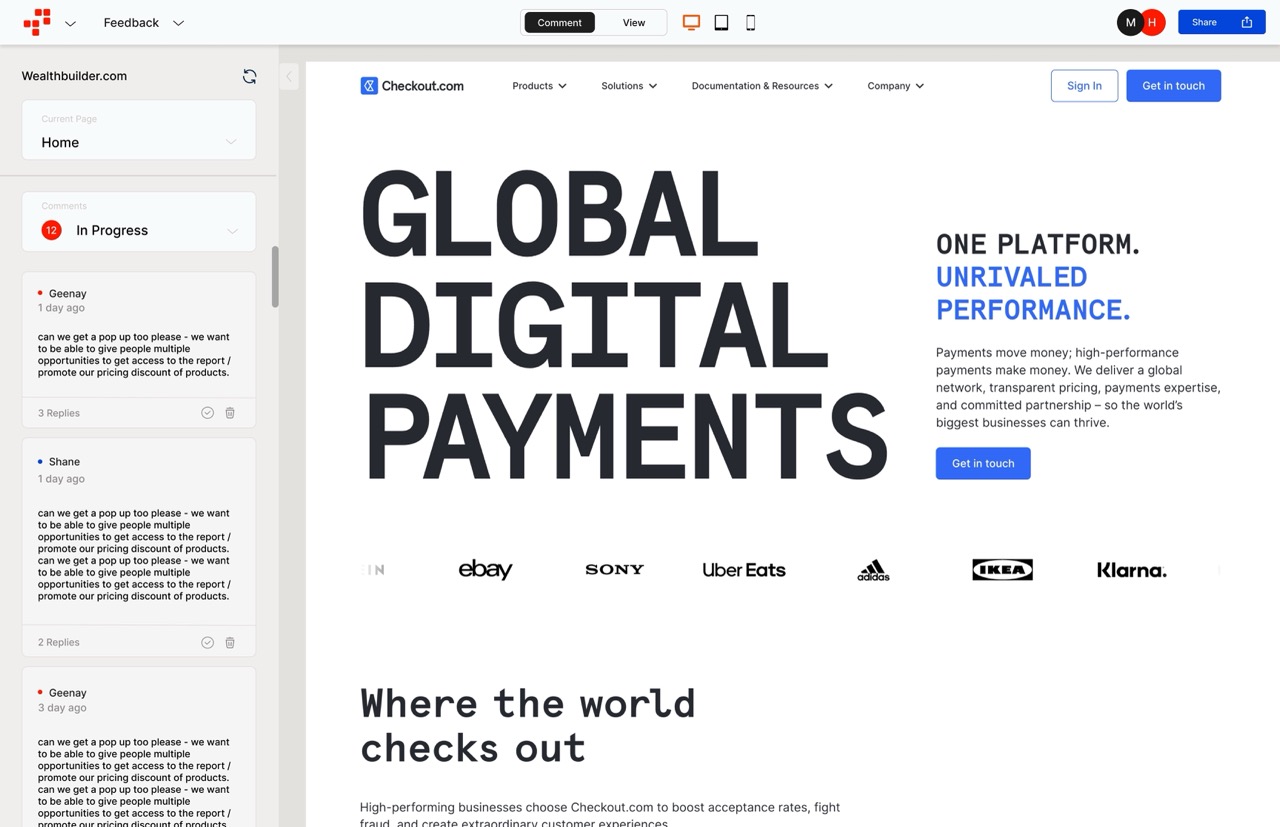Click the Sign In button
This screenshot has height=827, width=1280.
click(x=1084, y=86)
